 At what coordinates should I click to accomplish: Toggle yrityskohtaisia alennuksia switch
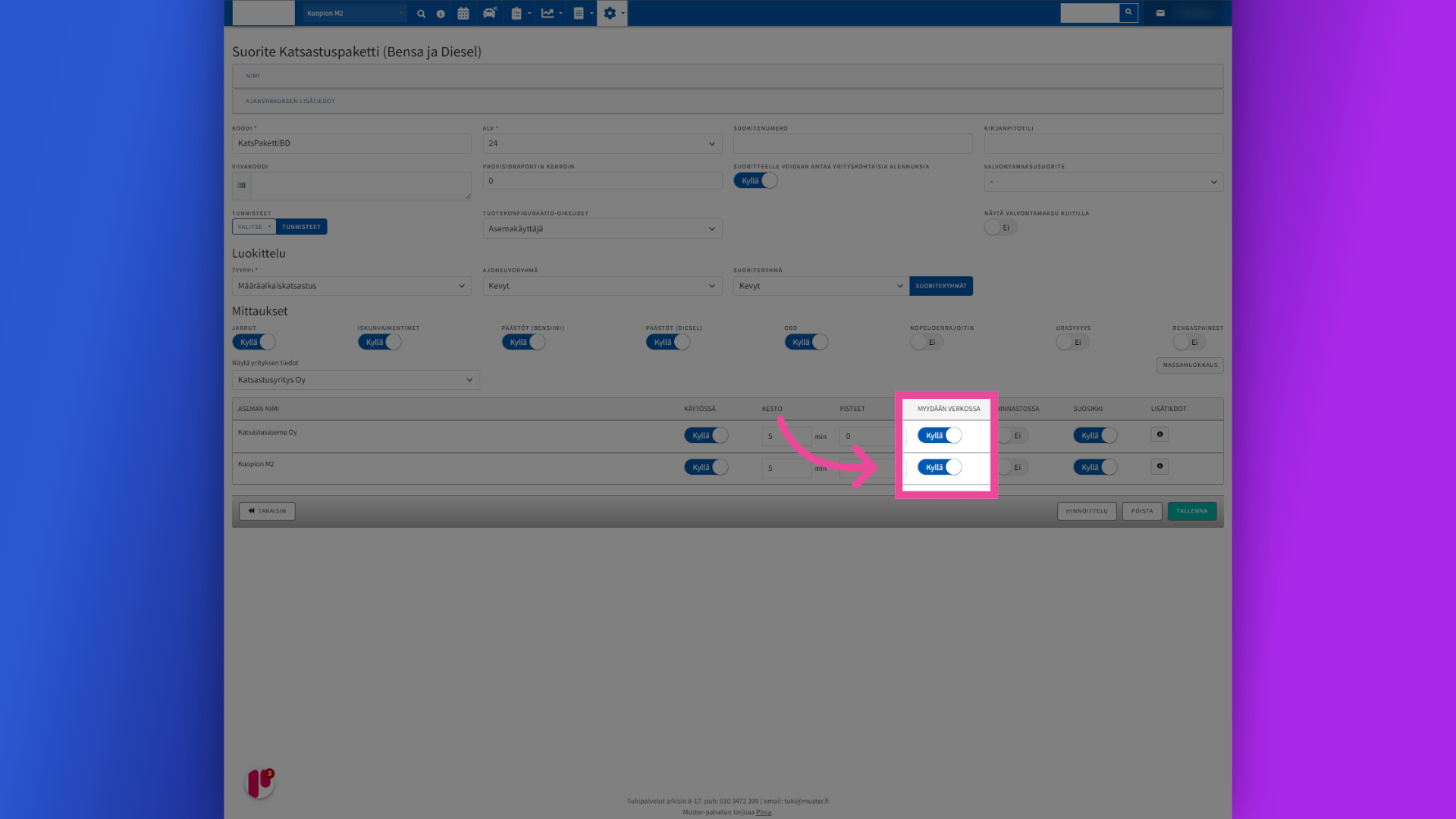(x=755, y=180)
